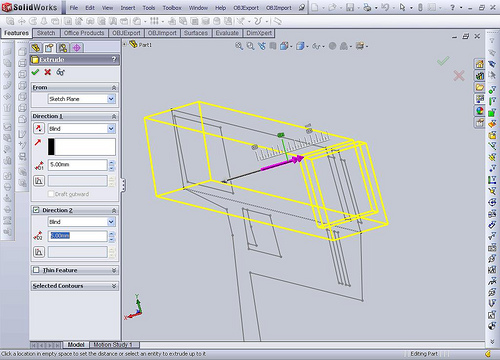The height and width of the screenshot is (360, 500).
Task: Click the Save disk icon
Action: (x=350, y=7)
